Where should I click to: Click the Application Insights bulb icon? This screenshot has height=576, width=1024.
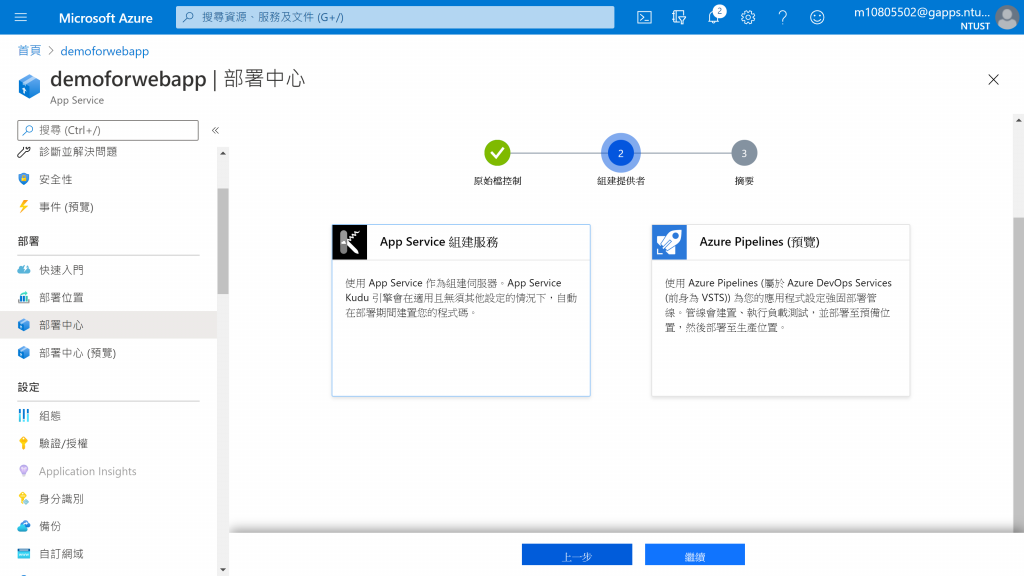24,471
